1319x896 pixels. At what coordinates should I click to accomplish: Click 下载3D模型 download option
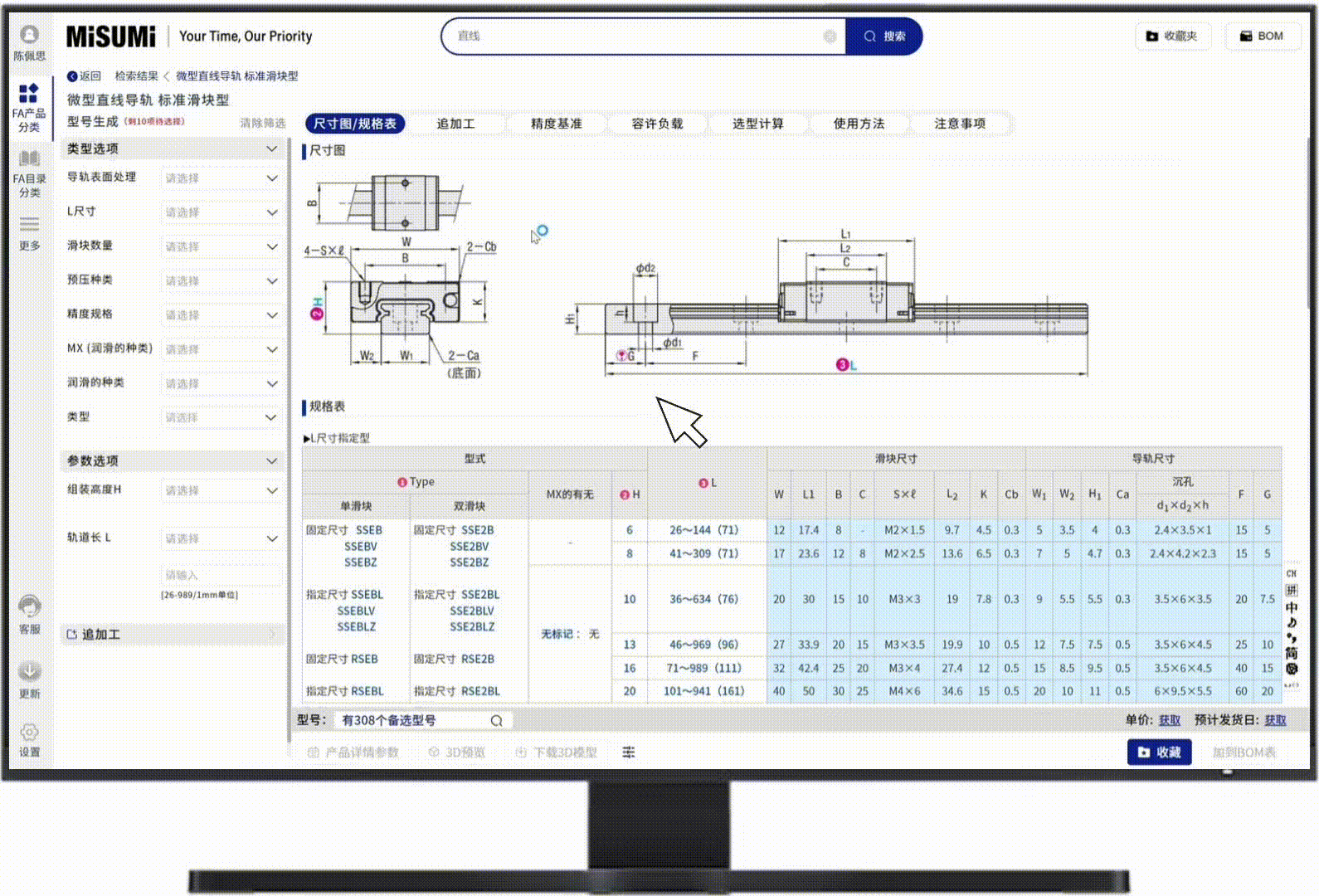click(556, 752)
